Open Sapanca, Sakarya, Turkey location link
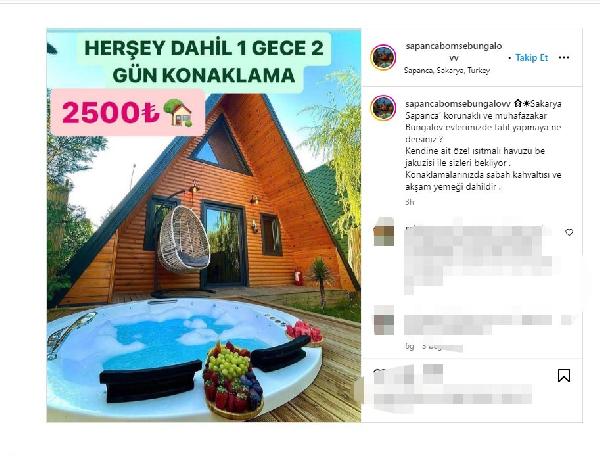Image resolution: width=600 pixels, height=461 pixels. [x=447, y=70]
